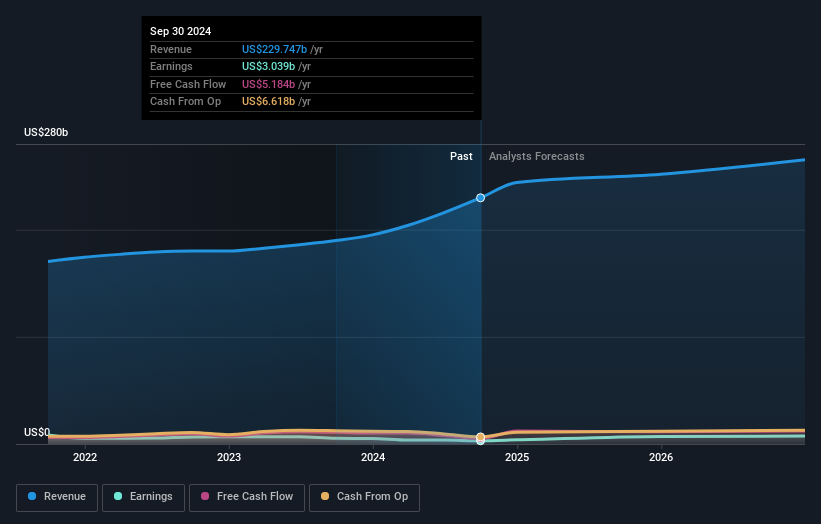This screenshot has height=524, width=821.
Task: Click the Sep 30 2024 tooltip date
Action: [181, 31]
